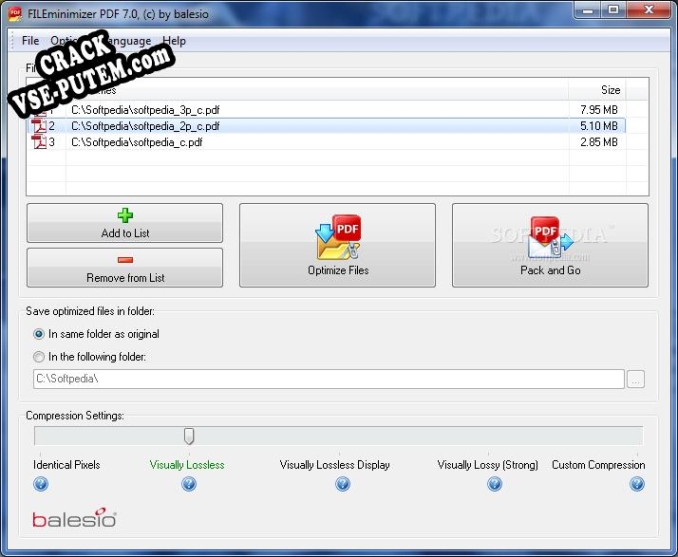Image resolution: width=678 pixels, height=557 pixels.
Task: Click the output folder path input field
Action: pyautogui.click(x=329, y=379)
